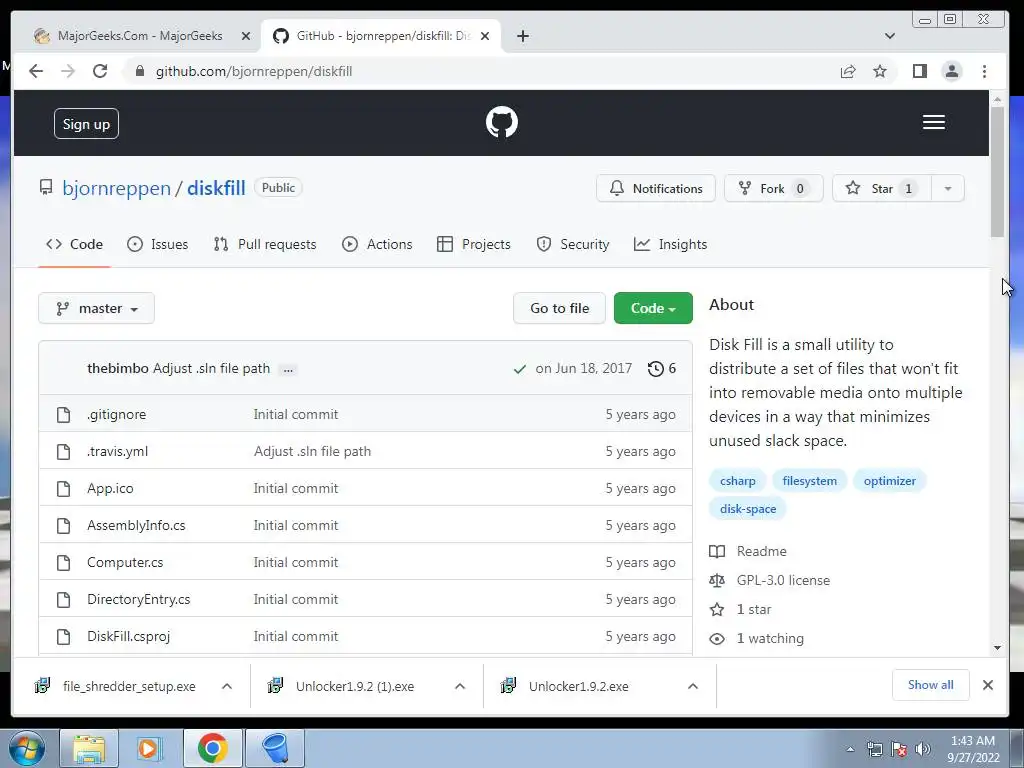This screenshot has height=768, width=1024.
Task: Expand options for Unlocker1.9.2 (1).exe download
Action: [x=460, y=686]
